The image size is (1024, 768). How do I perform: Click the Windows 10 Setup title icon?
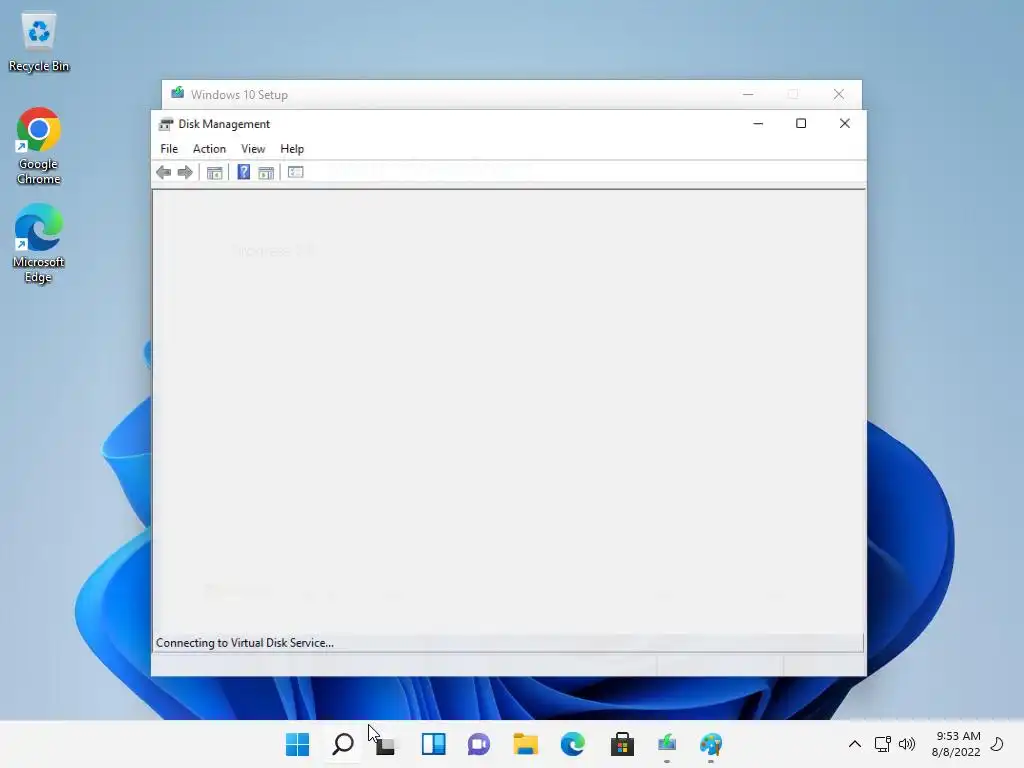coord(178,93)
